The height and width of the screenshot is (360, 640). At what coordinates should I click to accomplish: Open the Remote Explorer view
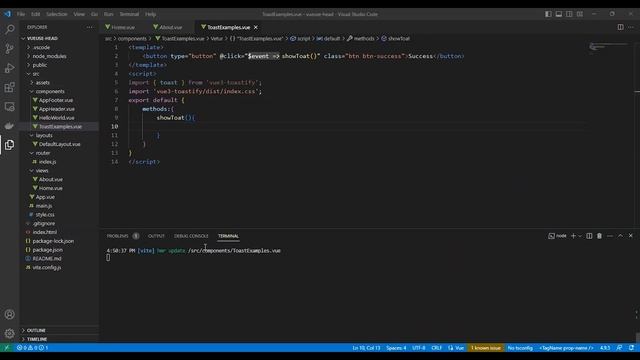pos(9,107)
